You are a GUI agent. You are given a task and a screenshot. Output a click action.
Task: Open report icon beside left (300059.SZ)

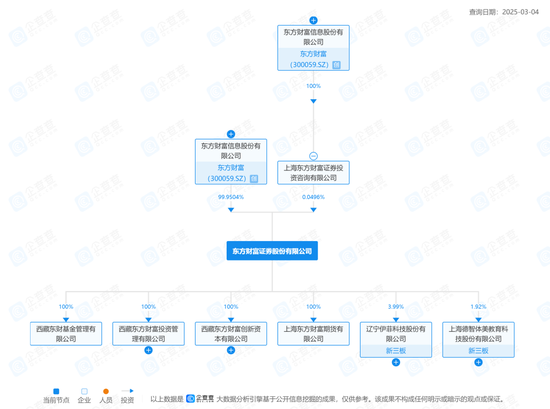point(254,179)
